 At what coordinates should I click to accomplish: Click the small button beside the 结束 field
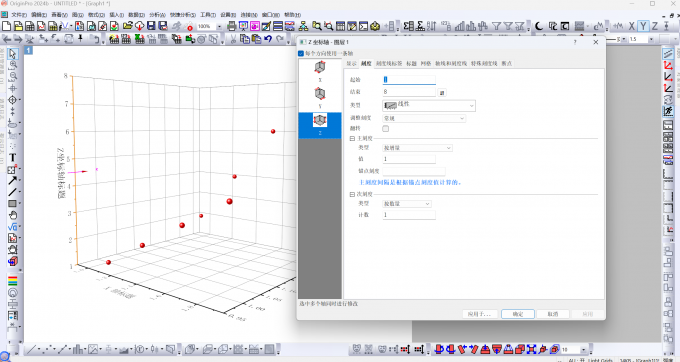coord(442,92)
